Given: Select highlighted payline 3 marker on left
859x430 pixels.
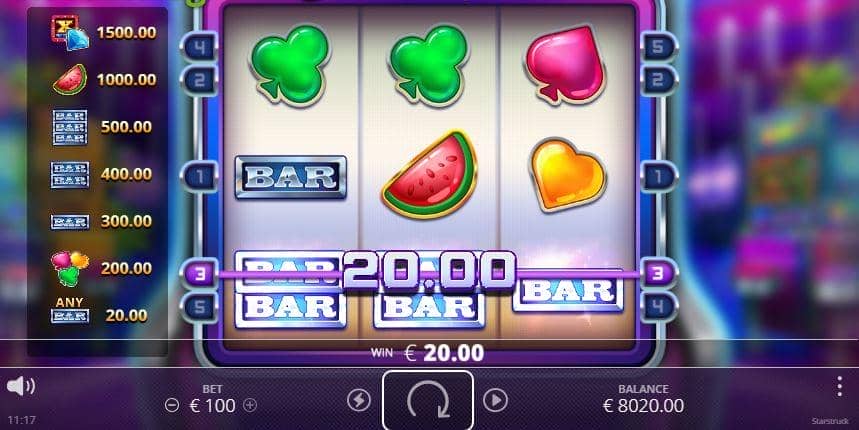Looking at the screenshot, I should click(x=199, y=273).
